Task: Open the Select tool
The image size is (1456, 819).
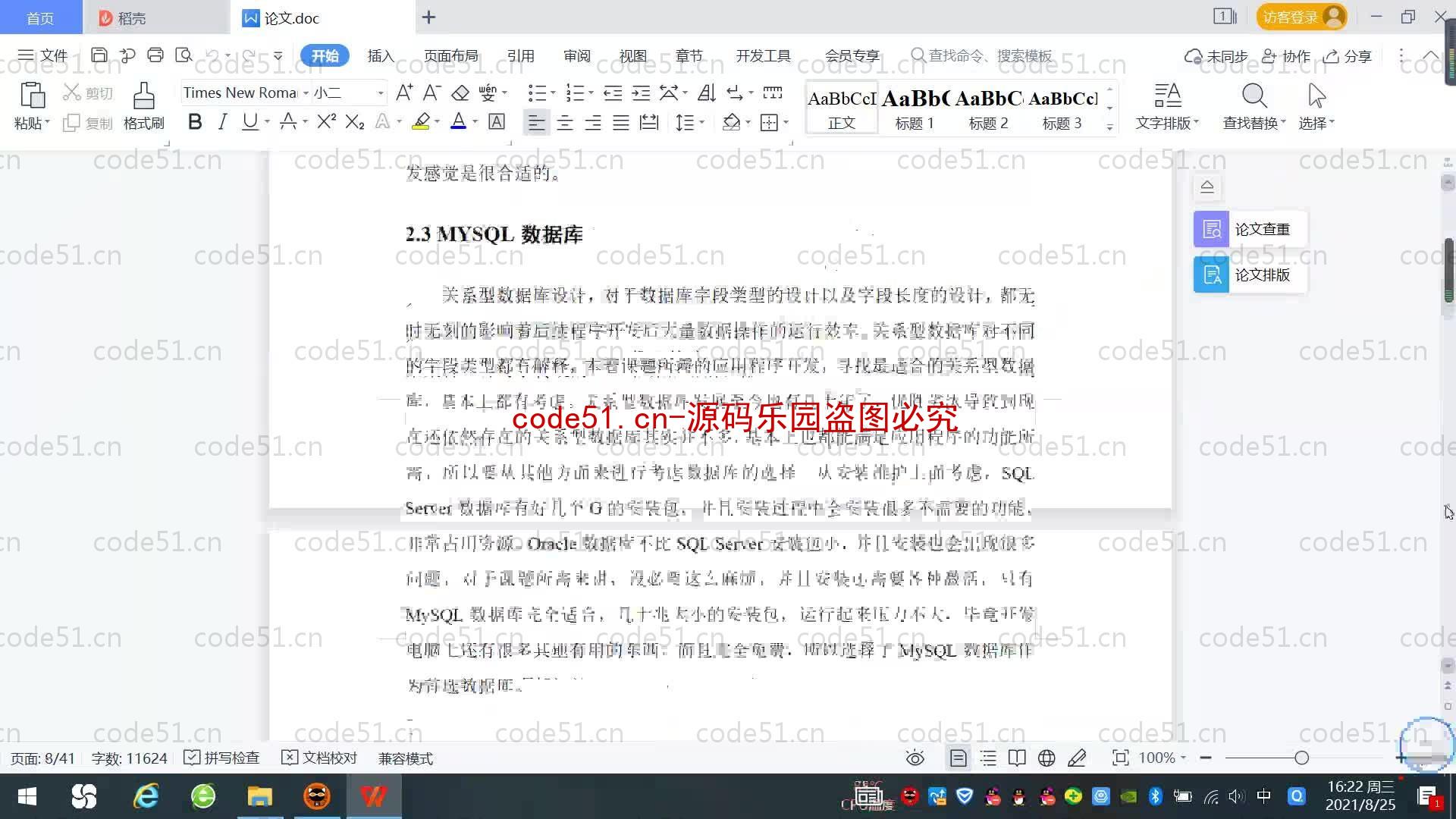Action: click(1316, 105)
